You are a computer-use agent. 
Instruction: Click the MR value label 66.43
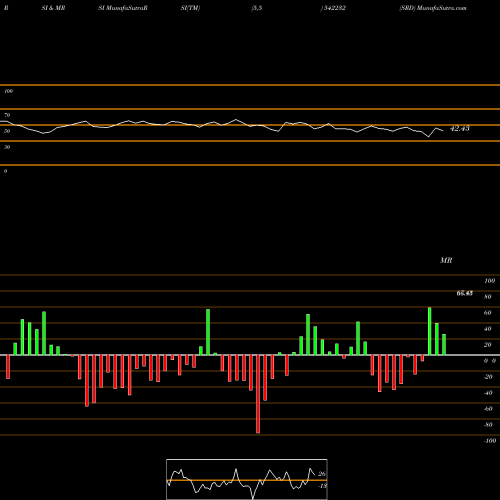coord(465,293)
